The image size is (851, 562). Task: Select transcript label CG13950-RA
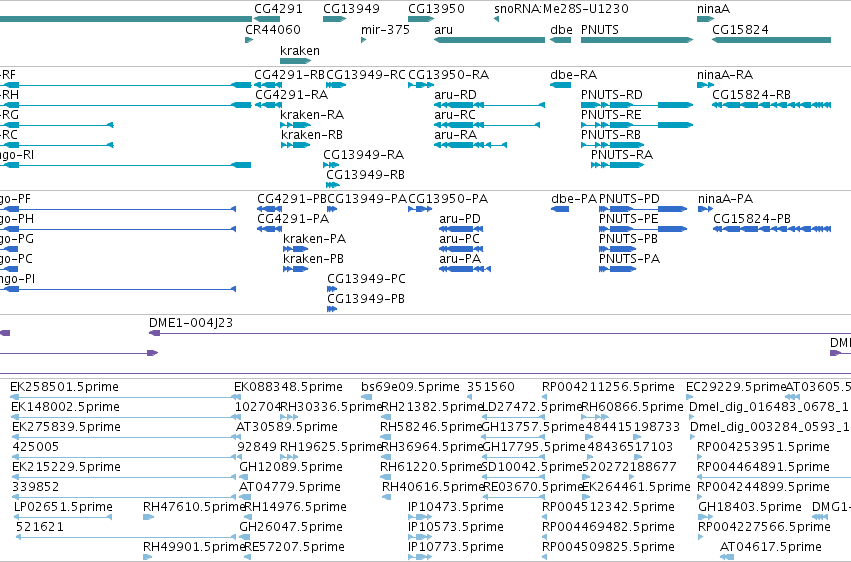448,74
